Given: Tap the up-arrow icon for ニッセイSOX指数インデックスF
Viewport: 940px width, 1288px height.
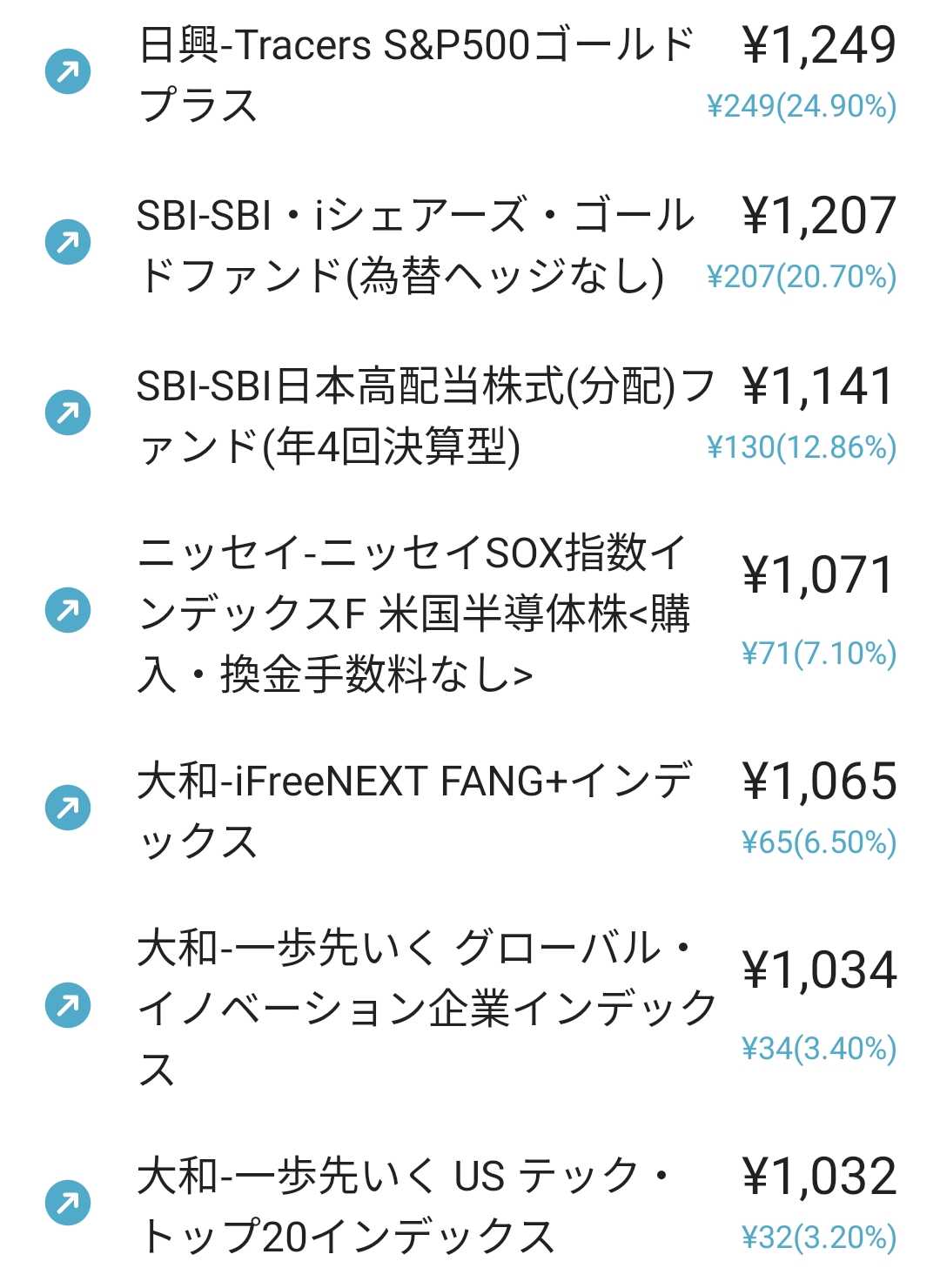Looking at the screenshot, I should point(68,611).
